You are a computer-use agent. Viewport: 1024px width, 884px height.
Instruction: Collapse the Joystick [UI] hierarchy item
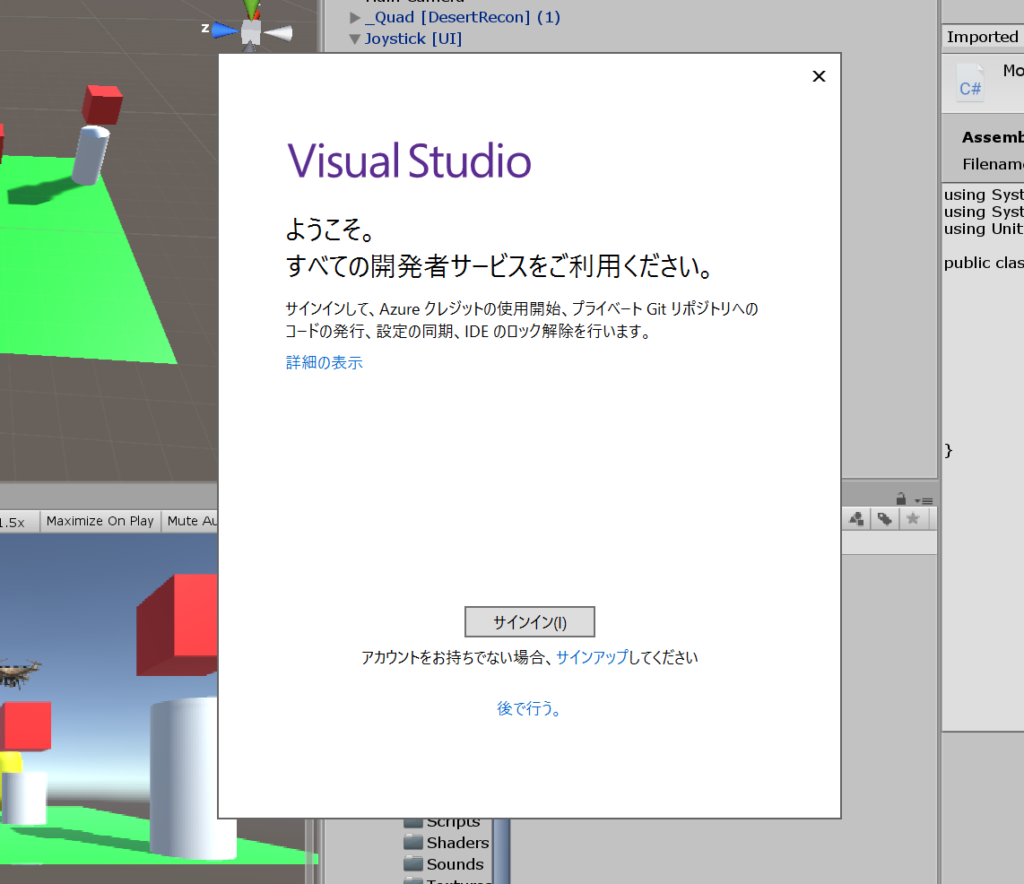tap(355, 40)
